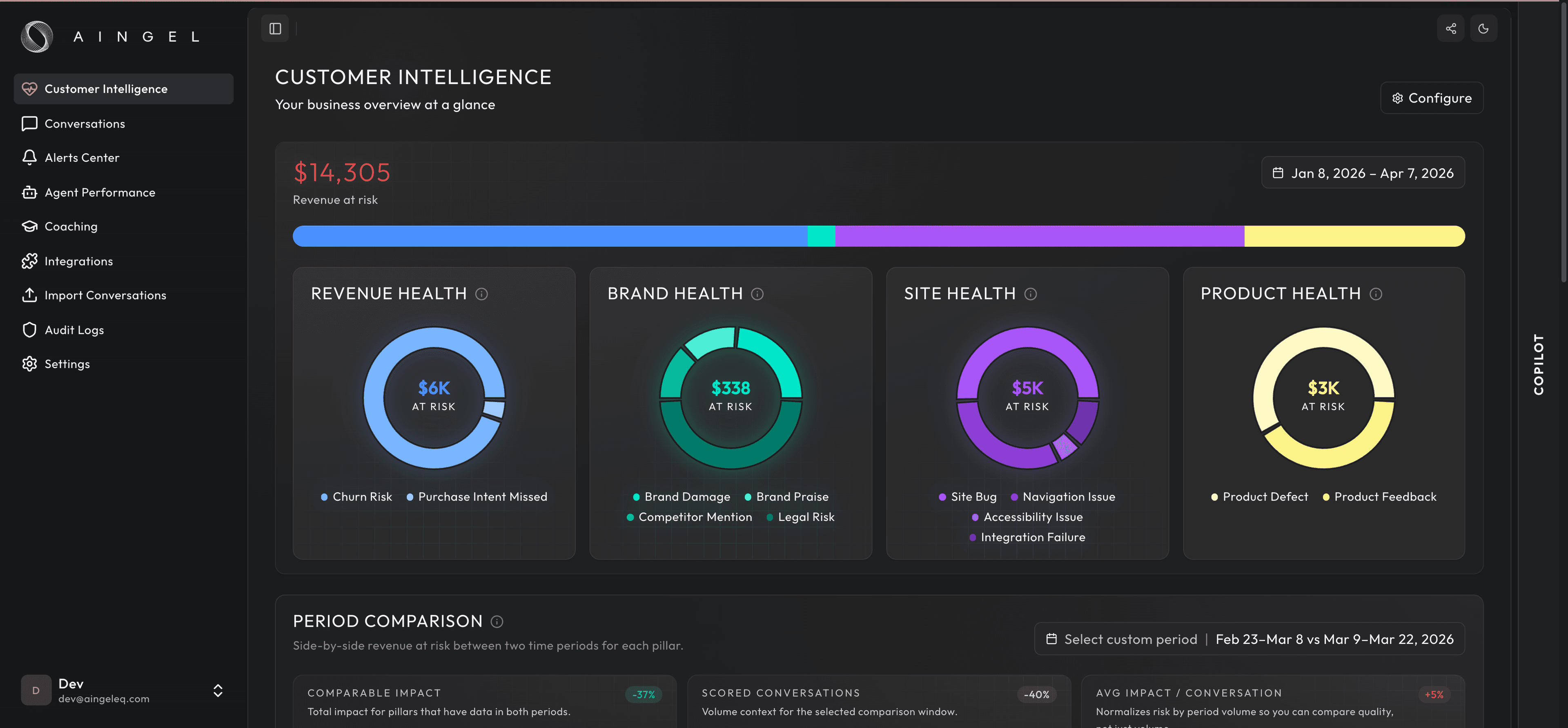This screenshot has width=1568, height=728.
Task: Click the Conversations chat bubble icon
Action: [29, 124]
